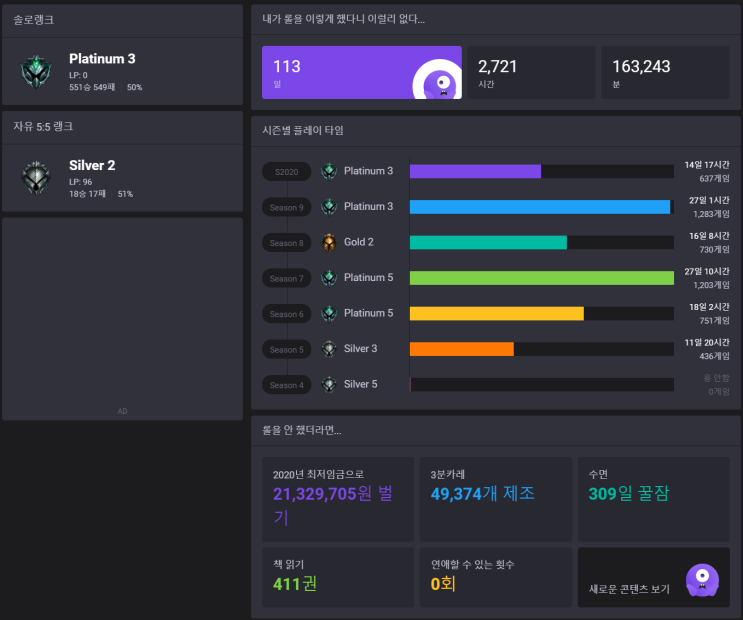Click the Silver 2 flex rank emblem
This screenshot has width=743, height=620.
[x=36, y=178]
